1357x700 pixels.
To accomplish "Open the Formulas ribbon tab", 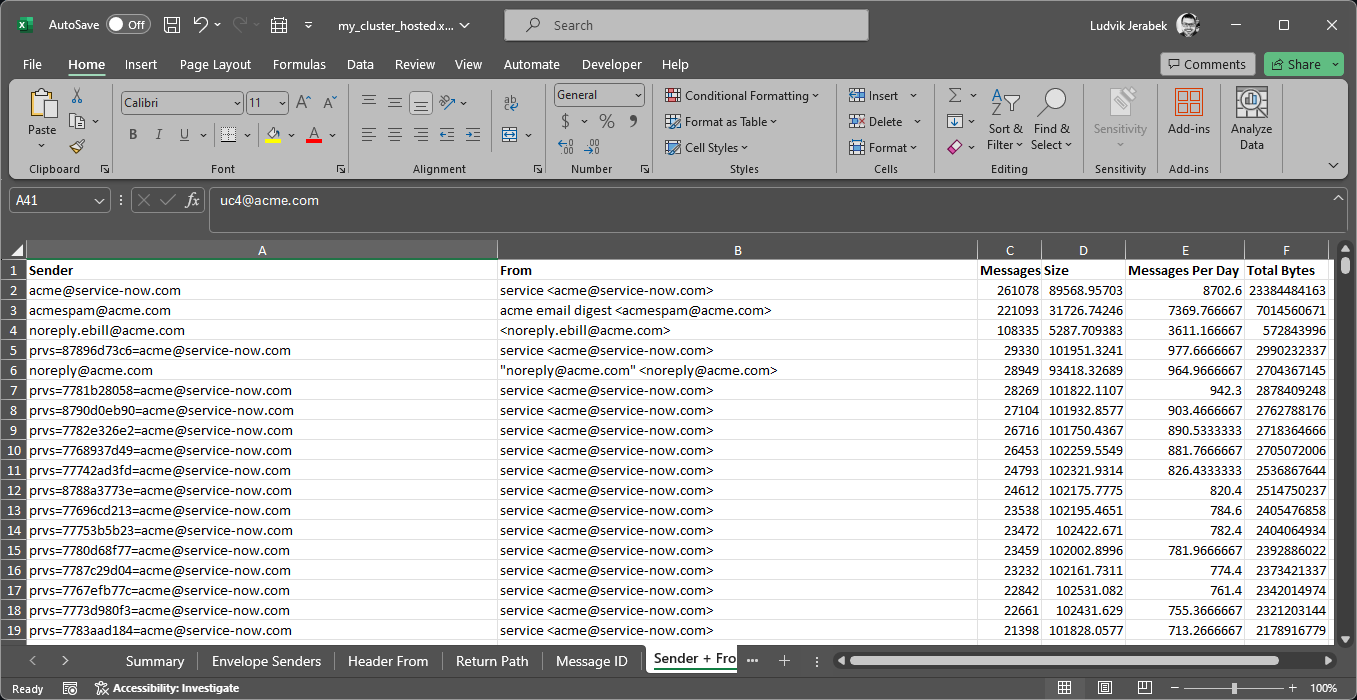I will pos(299,64).
